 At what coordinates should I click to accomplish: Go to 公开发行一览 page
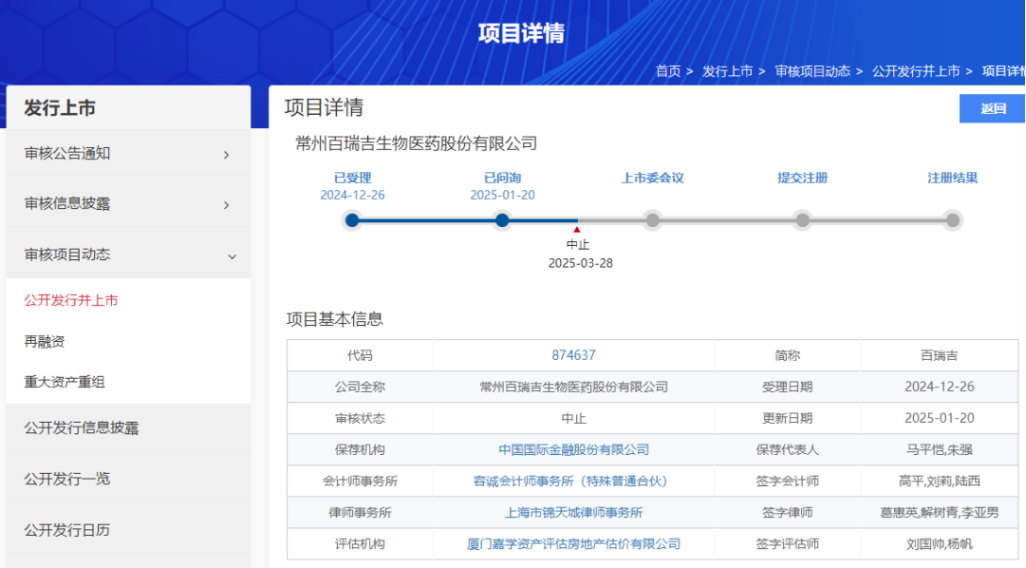point(67,479)
